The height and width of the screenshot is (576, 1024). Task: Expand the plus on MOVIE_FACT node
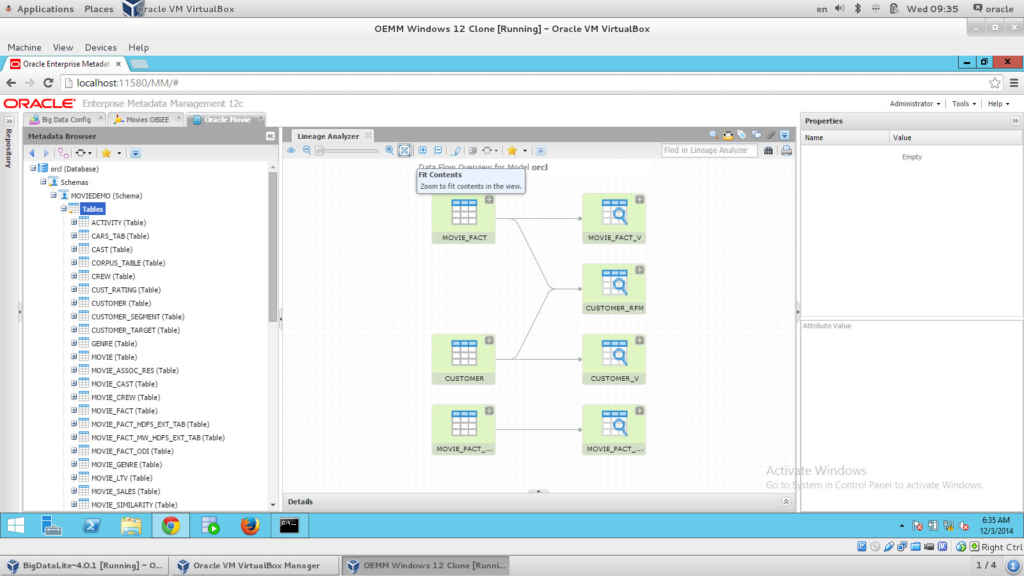click(x=489, y=199)
